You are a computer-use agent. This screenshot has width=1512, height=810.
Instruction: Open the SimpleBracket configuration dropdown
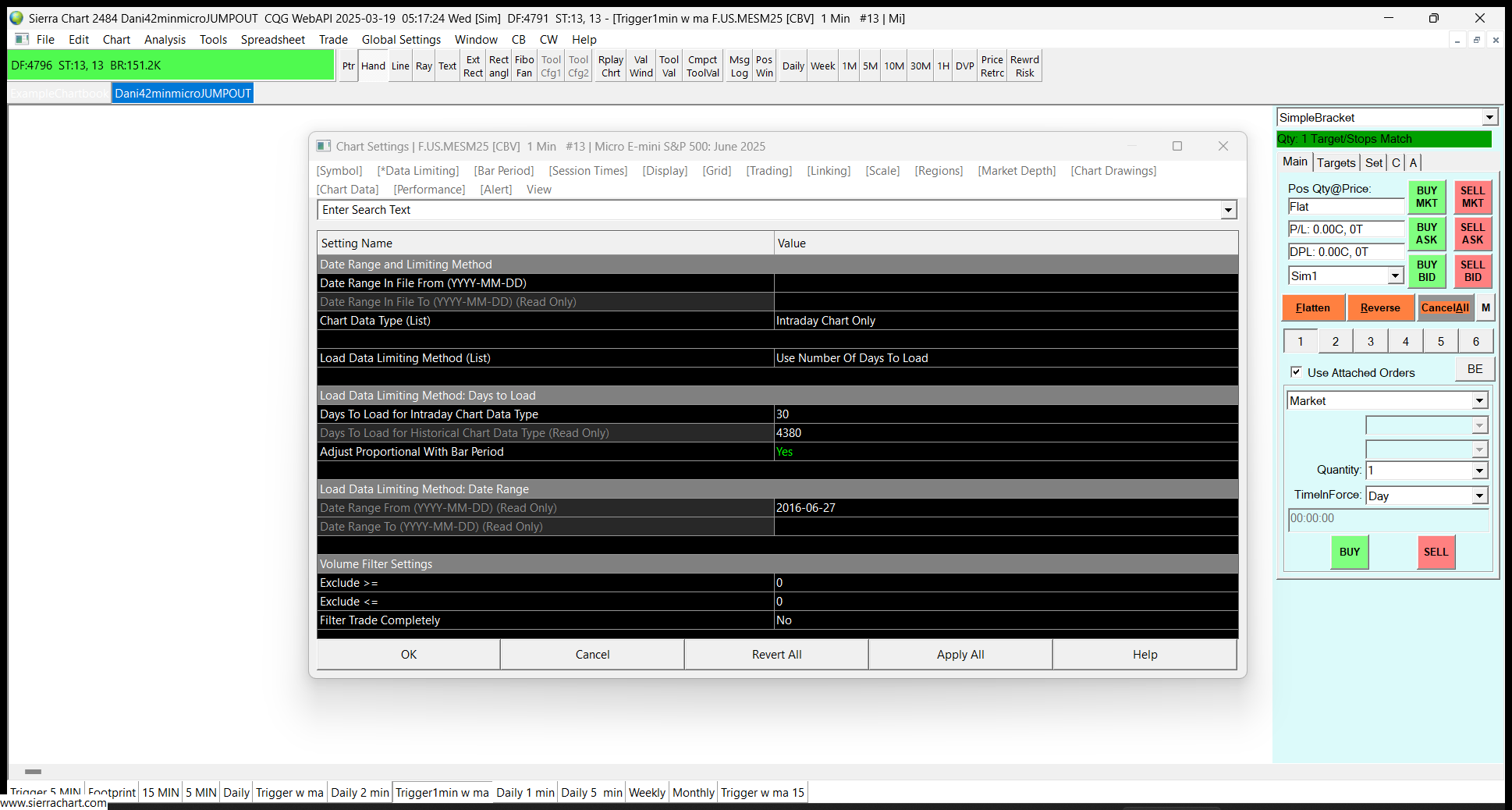(x=1489, y=118)
